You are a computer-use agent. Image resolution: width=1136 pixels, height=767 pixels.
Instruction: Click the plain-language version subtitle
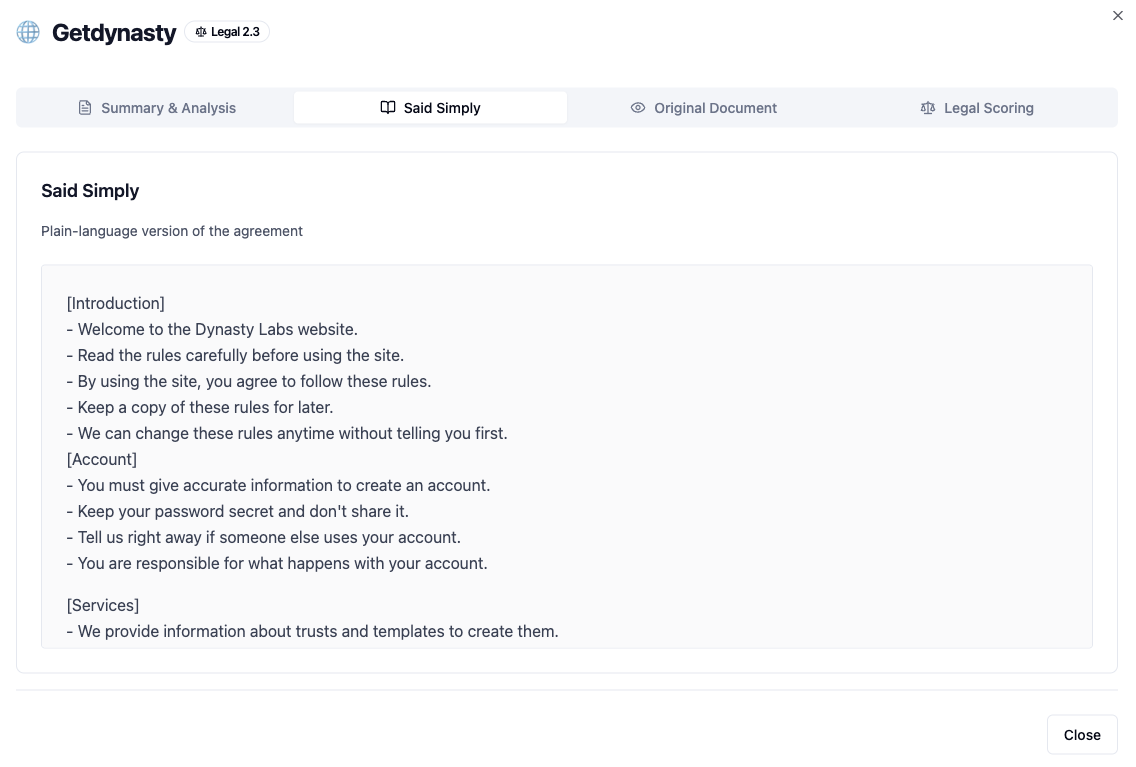172,231
